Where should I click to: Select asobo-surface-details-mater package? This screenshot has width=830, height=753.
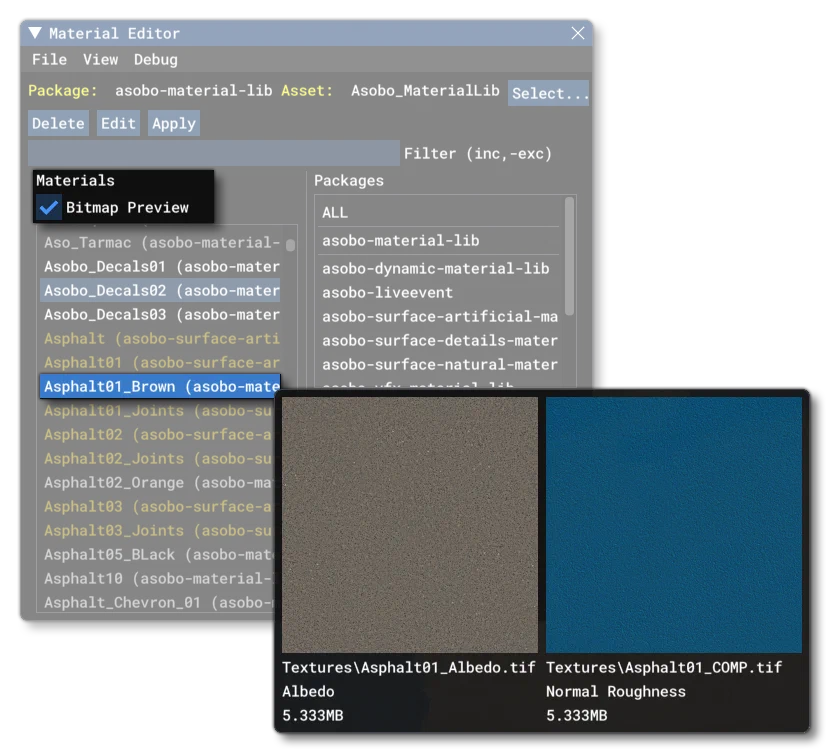click(x=439, y=340)
